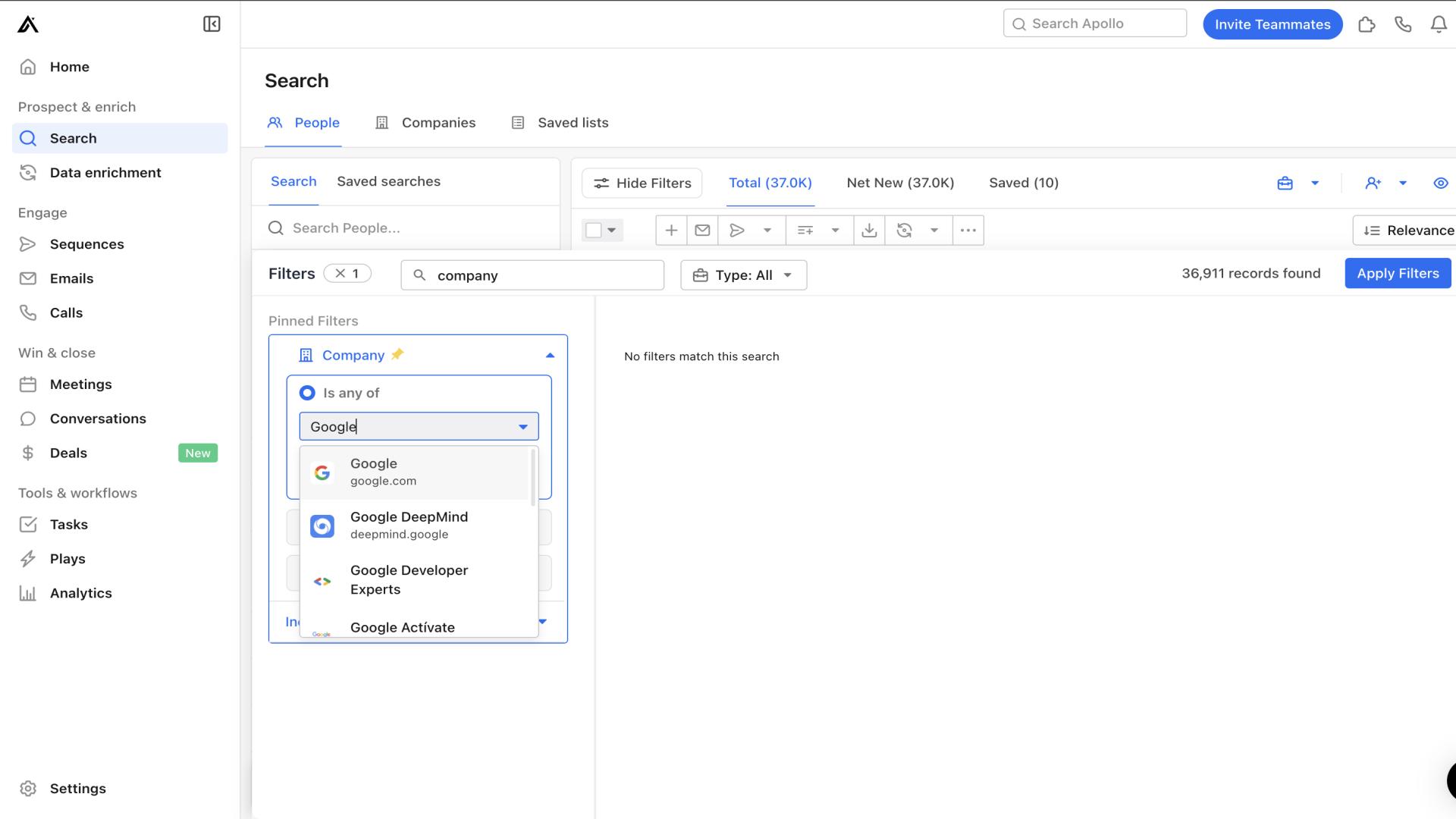Open the select-all checkbox dropdown arrow
Screen dimensions: 1456x819
pos(611,230)
